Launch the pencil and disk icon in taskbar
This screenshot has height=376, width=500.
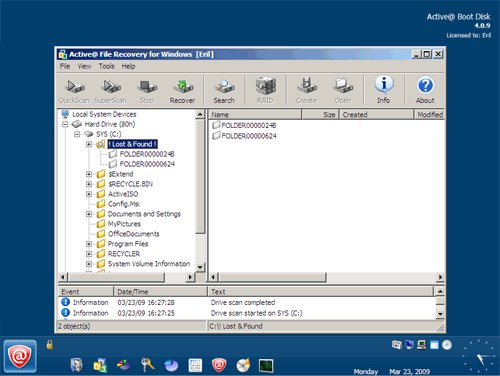click(124, 365)
